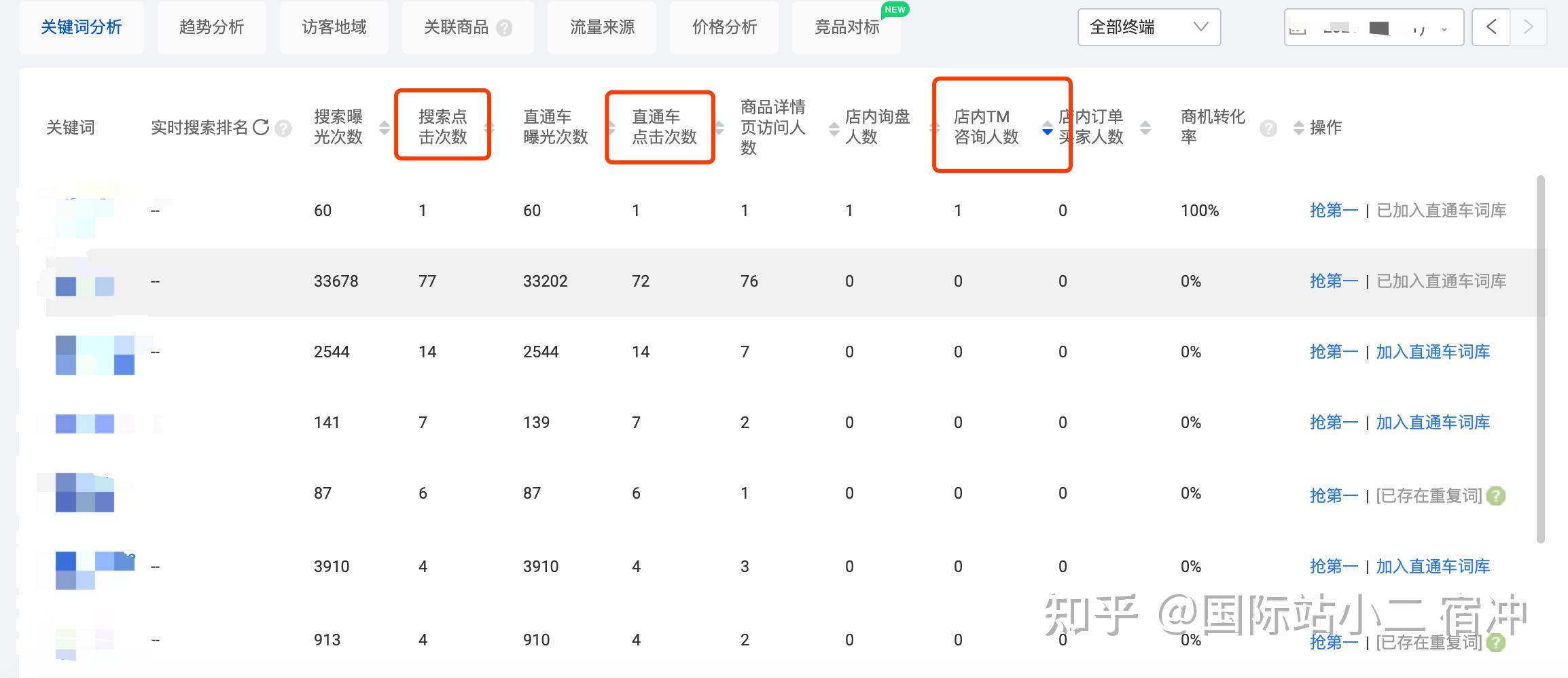This screenshot has width=1568, height=678.
Task: Click 加入直通车词库 in the 141 row
Action: [x=1433, y=423]
